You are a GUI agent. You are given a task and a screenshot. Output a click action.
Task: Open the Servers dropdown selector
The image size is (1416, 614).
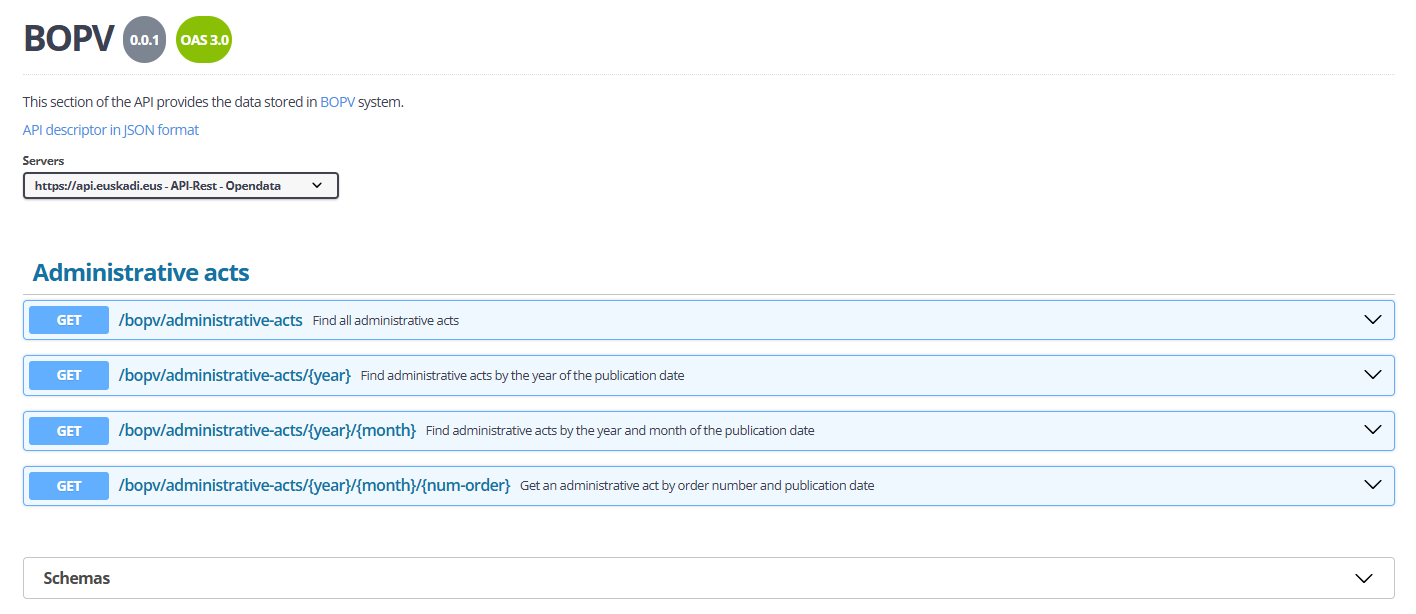click(181, 186)
